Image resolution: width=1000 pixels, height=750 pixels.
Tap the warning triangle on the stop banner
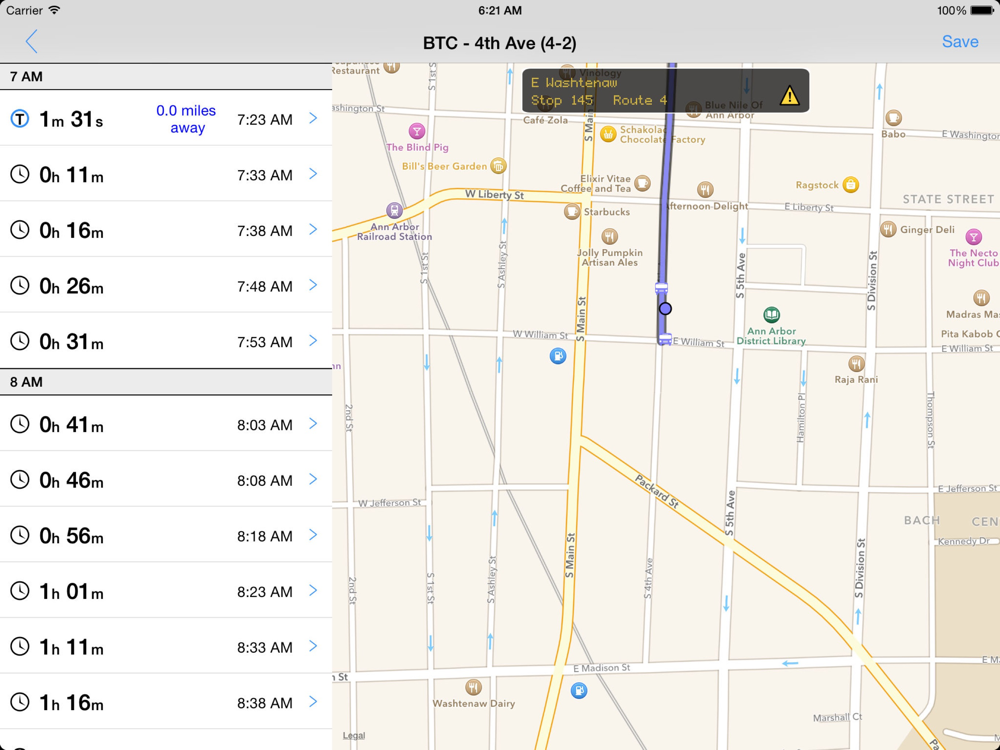click(790, 96)
